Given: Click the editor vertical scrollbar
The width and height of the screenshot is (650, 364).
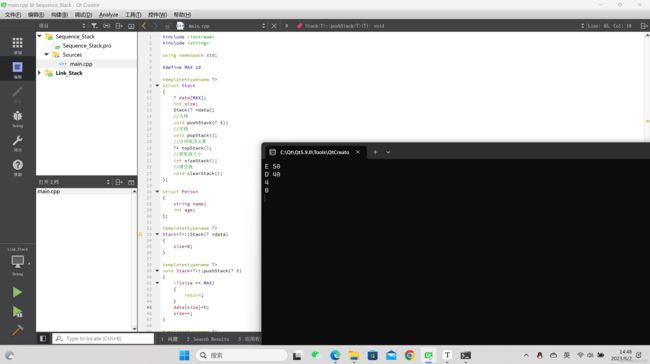Looking at the screenshot, I should click(x=647, y=182).
